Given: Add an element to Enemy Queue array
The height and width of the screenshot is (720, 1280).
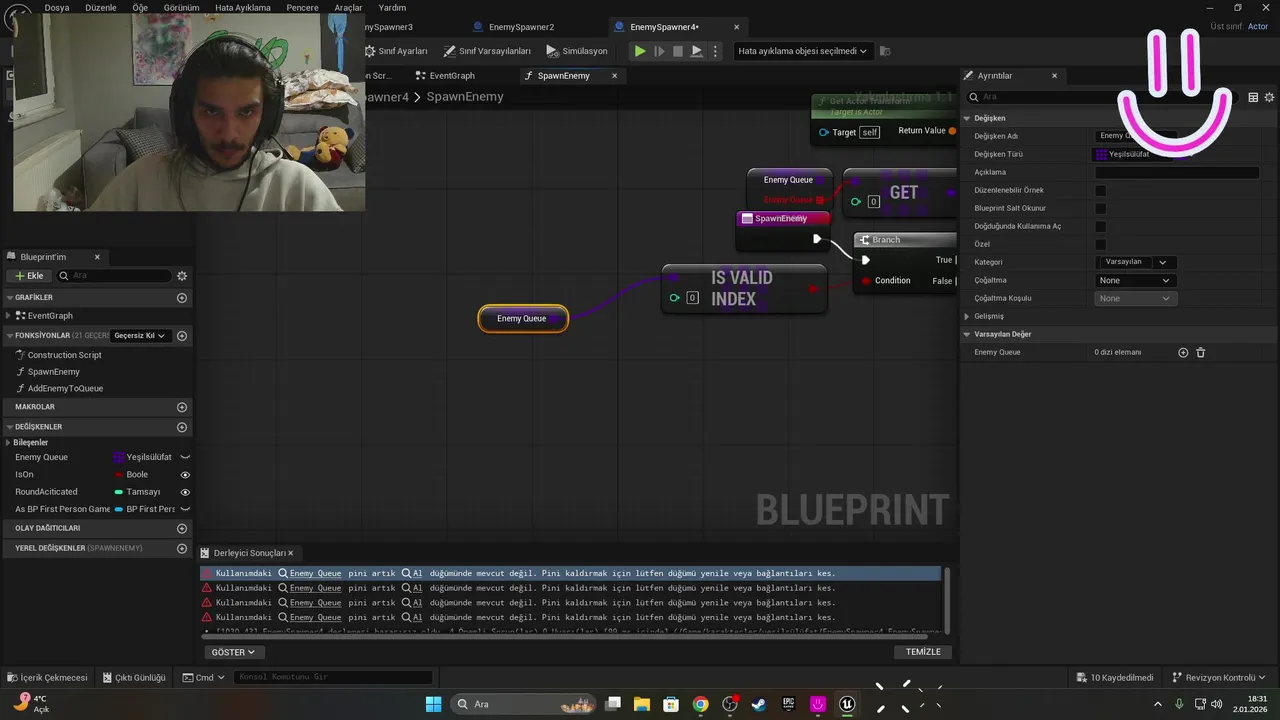Looking at the screenshot, I should [1183, 352].
